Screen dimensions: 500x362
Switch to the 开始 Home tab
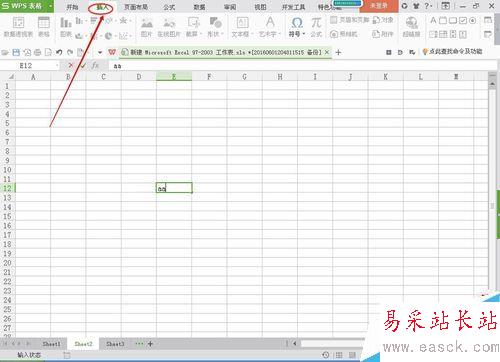pos(72,7)
